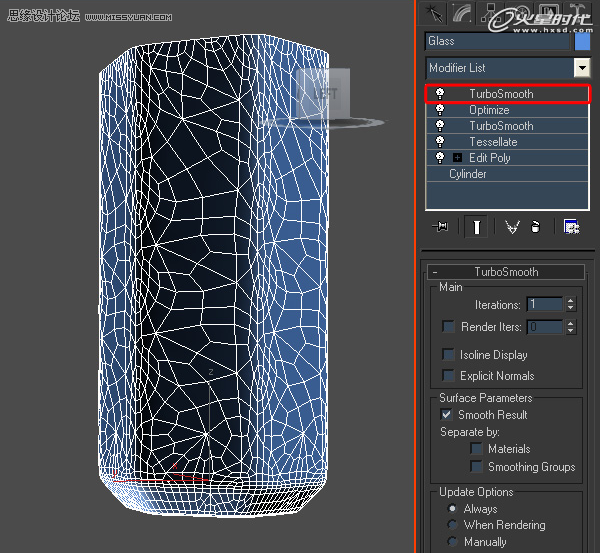Select the TurboSmooth entry below Optimize
The width and height of the screenshot is (600, 553).
pyautogui.click(x=507, y=126)
